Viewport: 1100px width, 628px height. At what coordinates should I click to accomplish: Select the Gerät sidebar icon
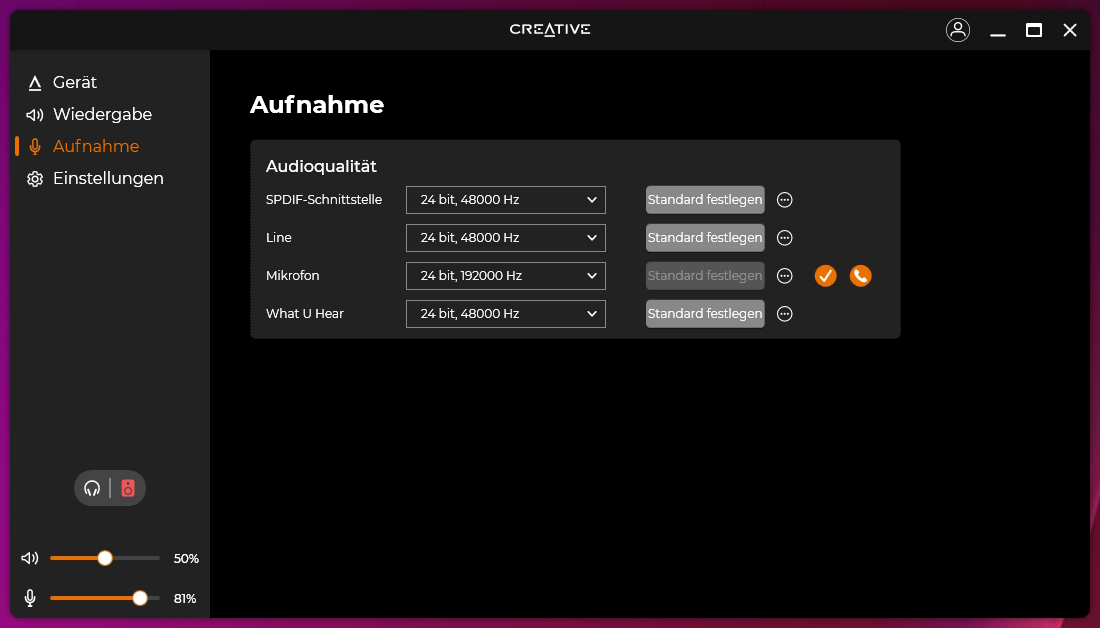pos(34,82)
